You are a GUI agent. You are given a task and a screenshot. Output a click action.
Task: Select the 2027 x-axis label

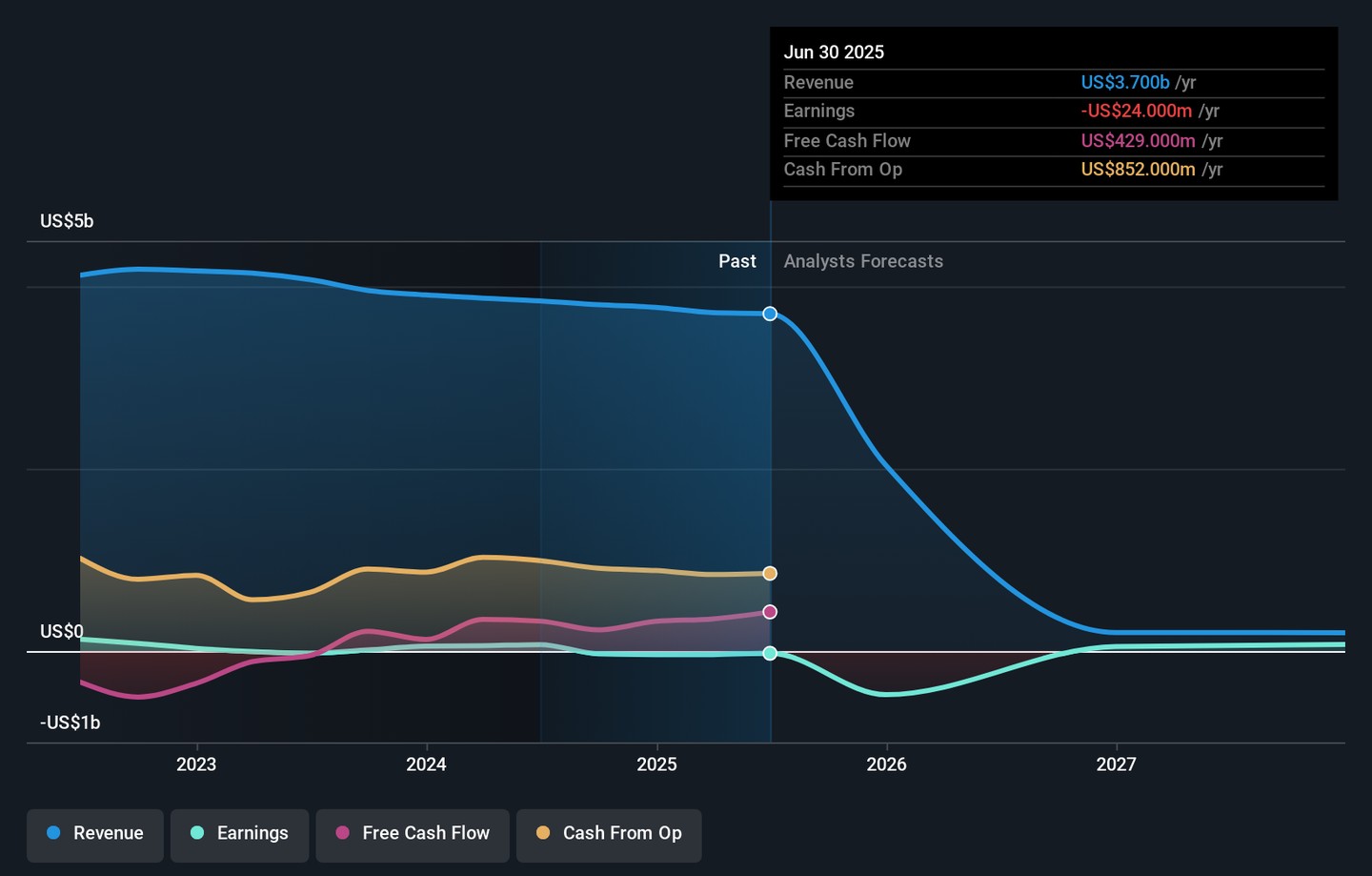click(1116, 764)
